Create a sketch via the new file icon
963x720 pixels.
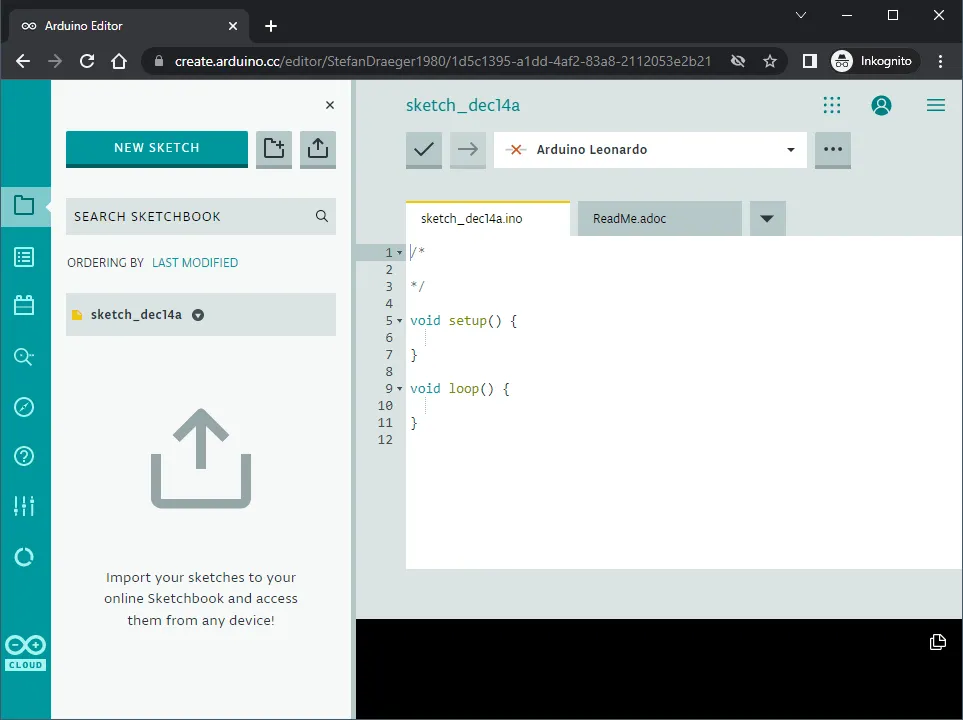coord(273,148)
